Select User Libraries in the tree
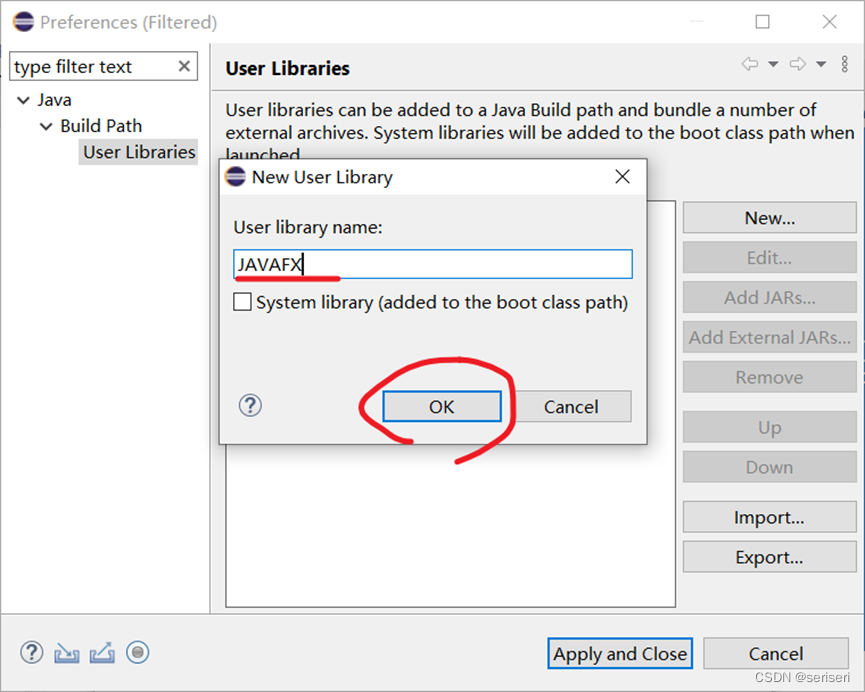The width and height of the screenshot is (865, 692). click(x=139, y=152)
